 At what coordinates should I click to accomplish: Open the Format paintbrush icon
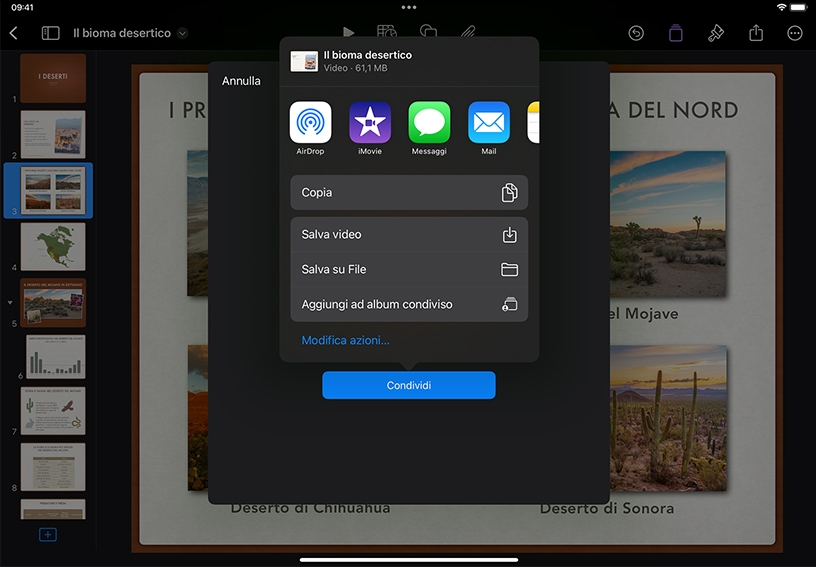(716, 33)
